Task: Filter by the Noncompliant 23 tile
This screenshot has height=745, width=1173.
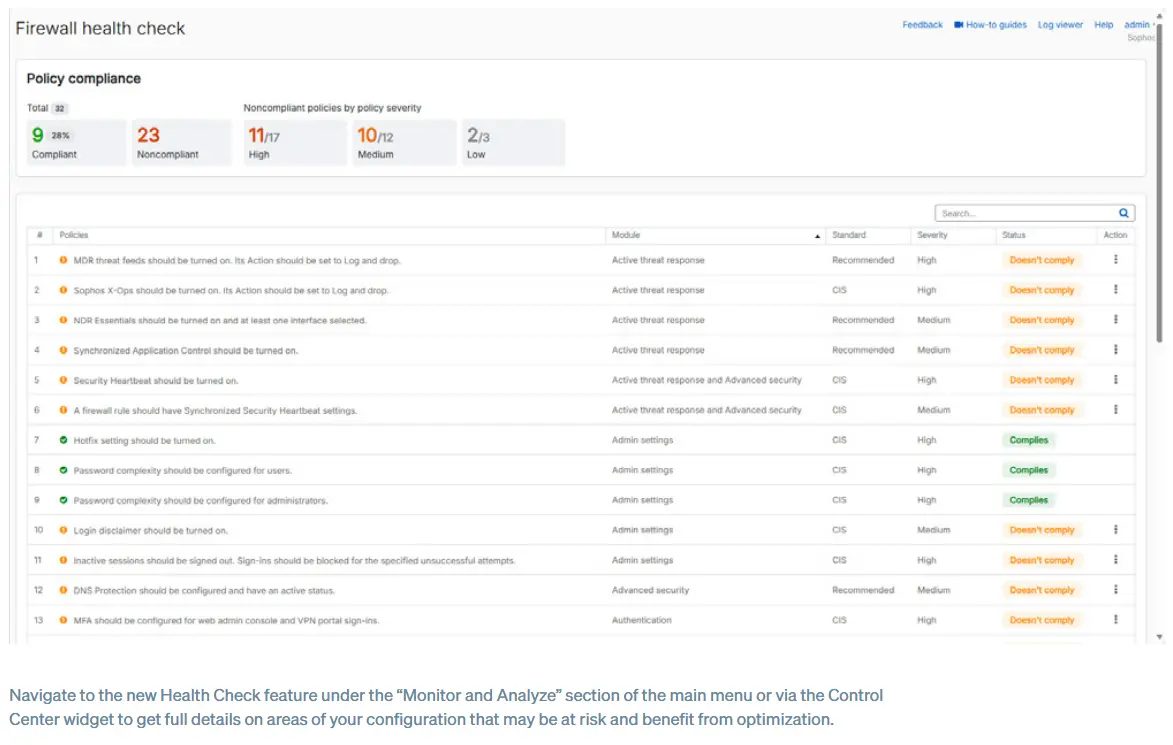Action: (x=181, y=142)
